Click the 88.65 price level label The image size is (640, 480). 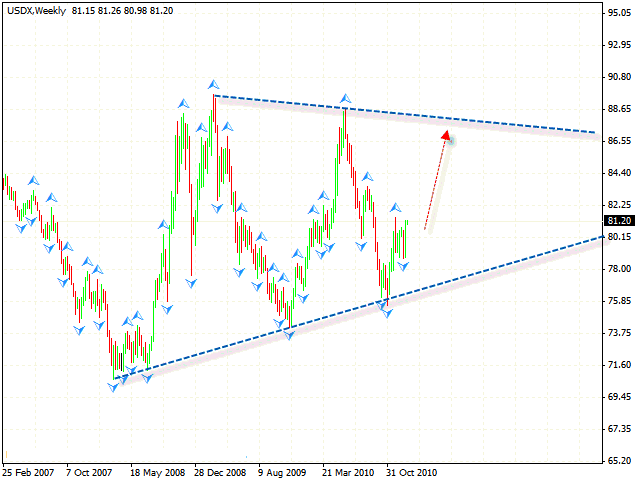click(619, 109)
